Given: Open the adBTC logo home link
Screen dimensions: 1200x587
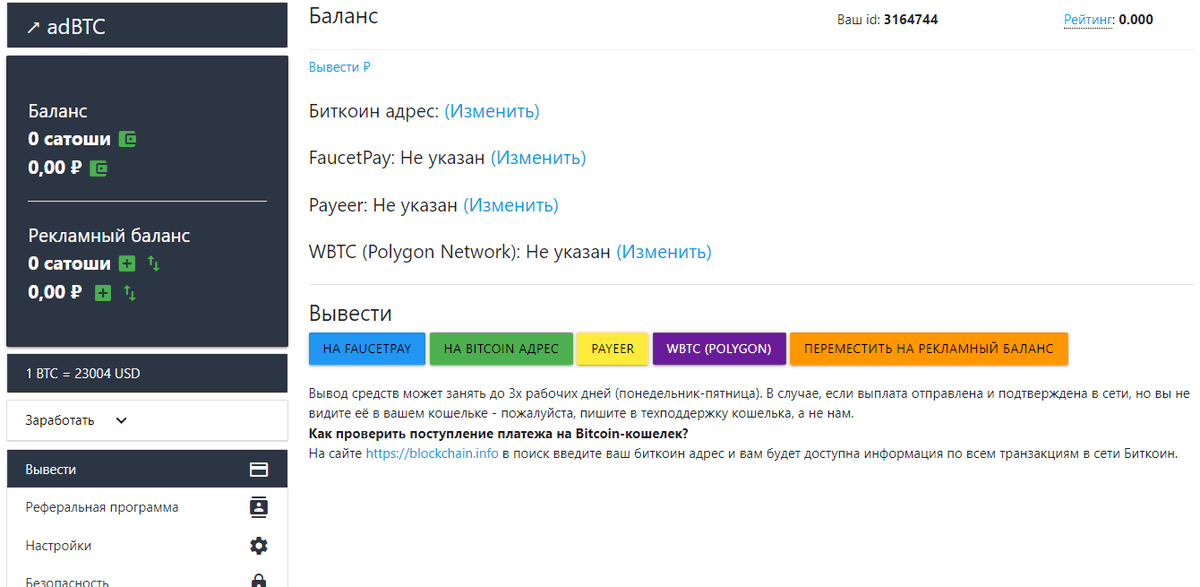Looking at the screenshot, I should (66, 28).
